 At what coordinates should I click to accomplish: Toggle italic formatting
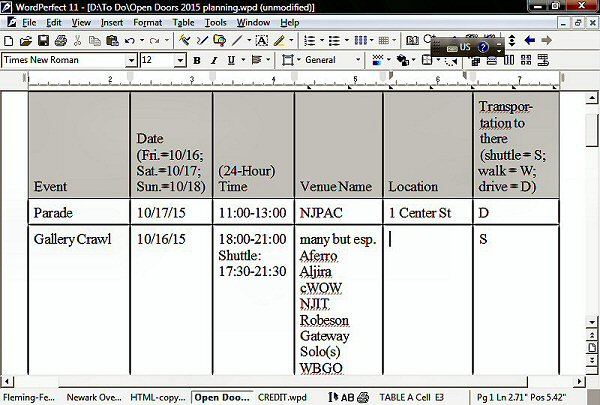click(x=214, y=60)
